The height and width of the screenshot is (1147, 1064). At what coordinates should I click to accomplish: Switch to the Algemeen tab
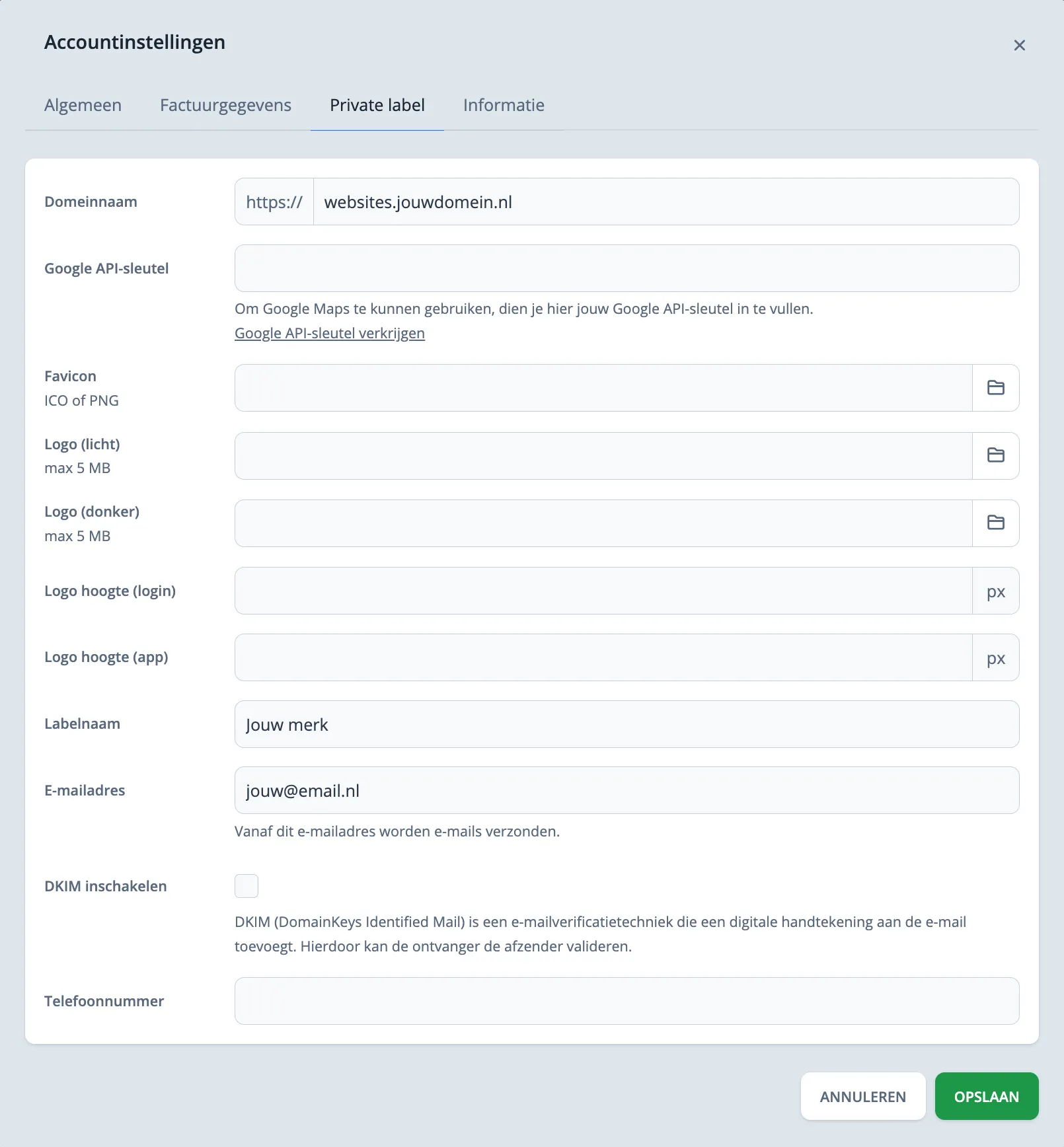[x=82, y=105]
